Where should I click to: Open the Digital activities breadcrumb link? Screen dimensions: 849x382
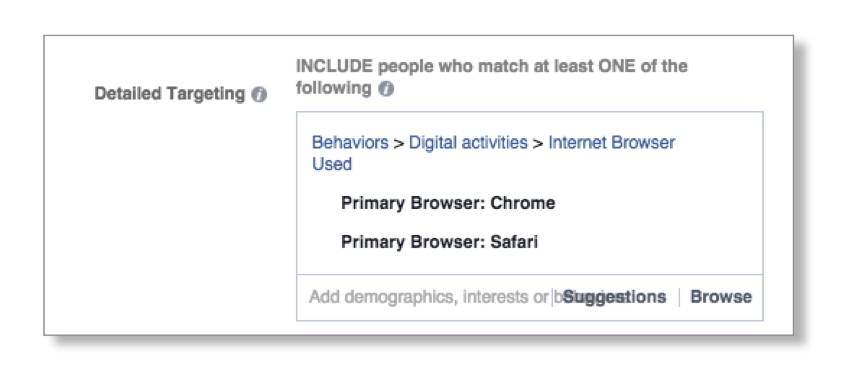468,143
